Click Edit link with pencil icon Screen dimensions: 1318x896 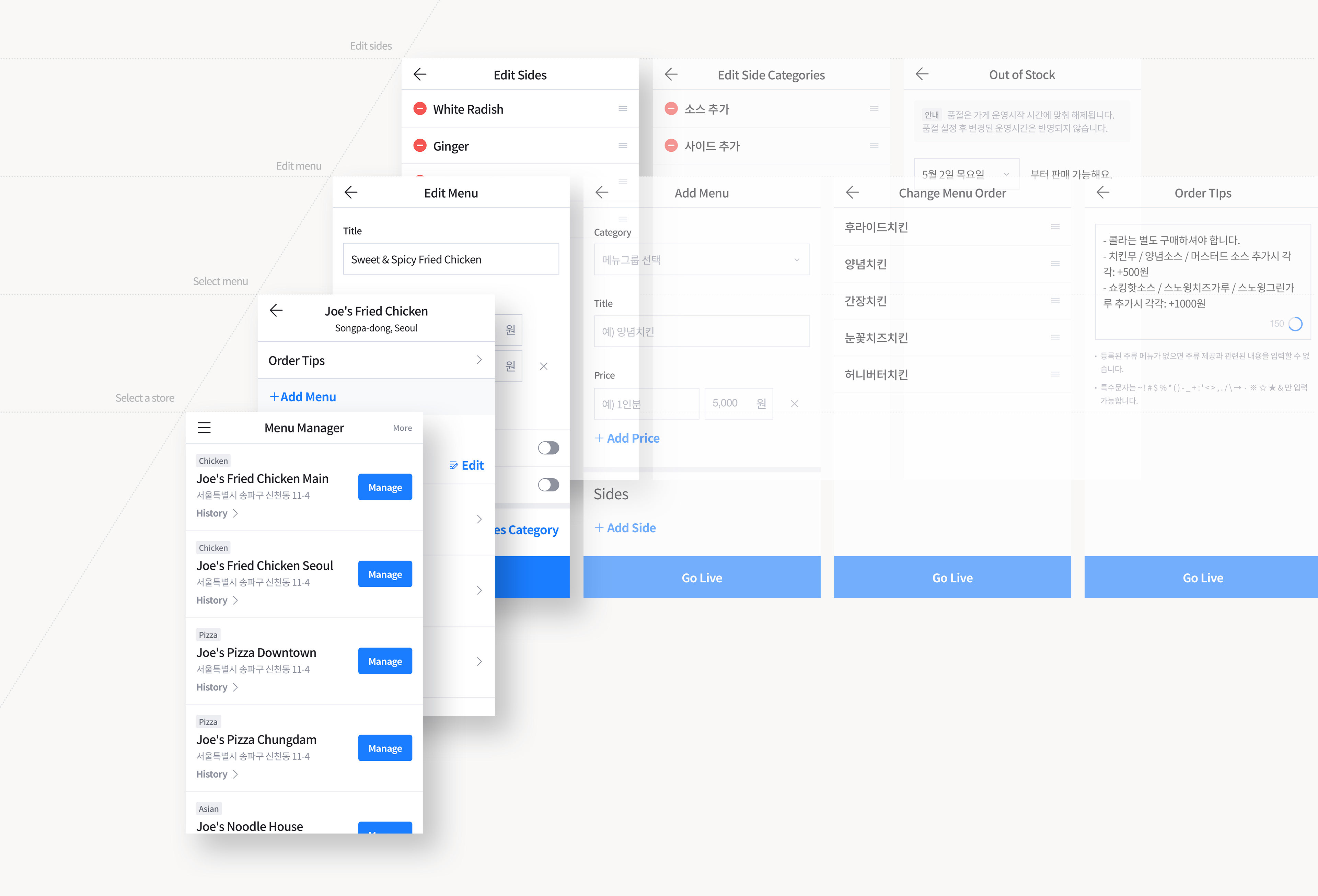click(x=466, y=466)
